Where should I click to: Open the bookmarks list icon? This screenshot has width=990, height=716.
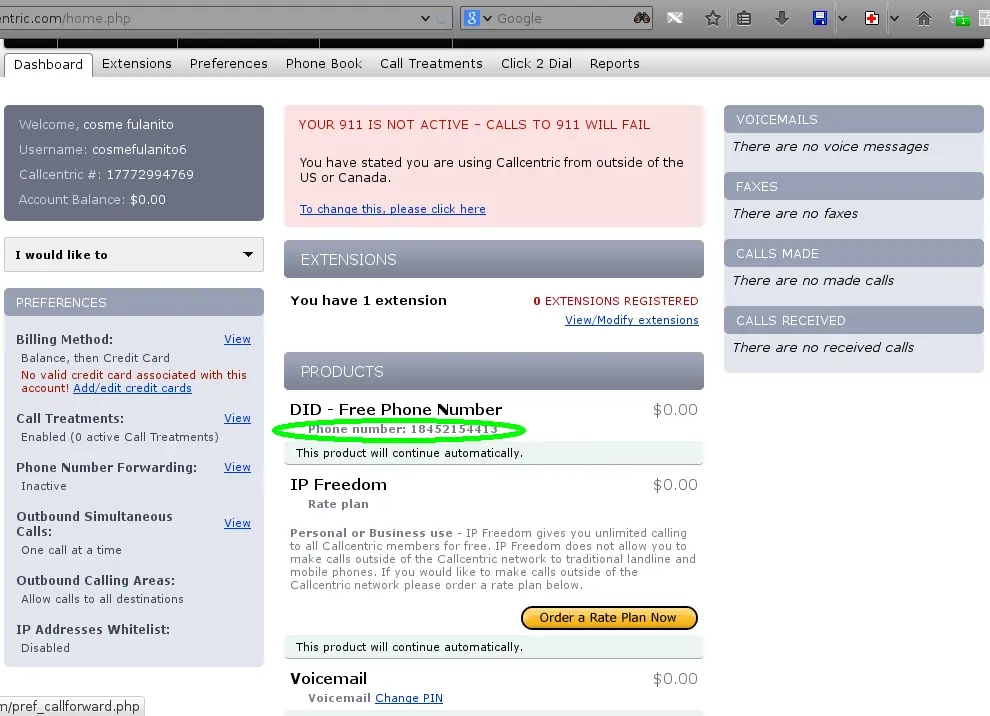coord(744,18)
